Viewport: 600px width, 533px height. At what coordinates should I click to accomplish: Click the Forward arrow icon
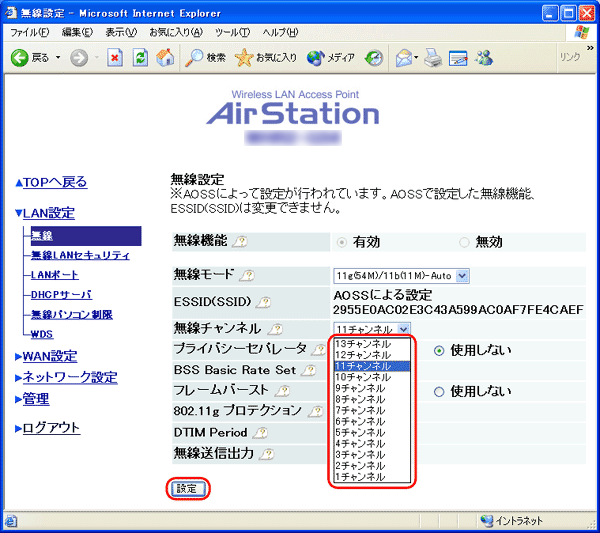click(79, 58)
